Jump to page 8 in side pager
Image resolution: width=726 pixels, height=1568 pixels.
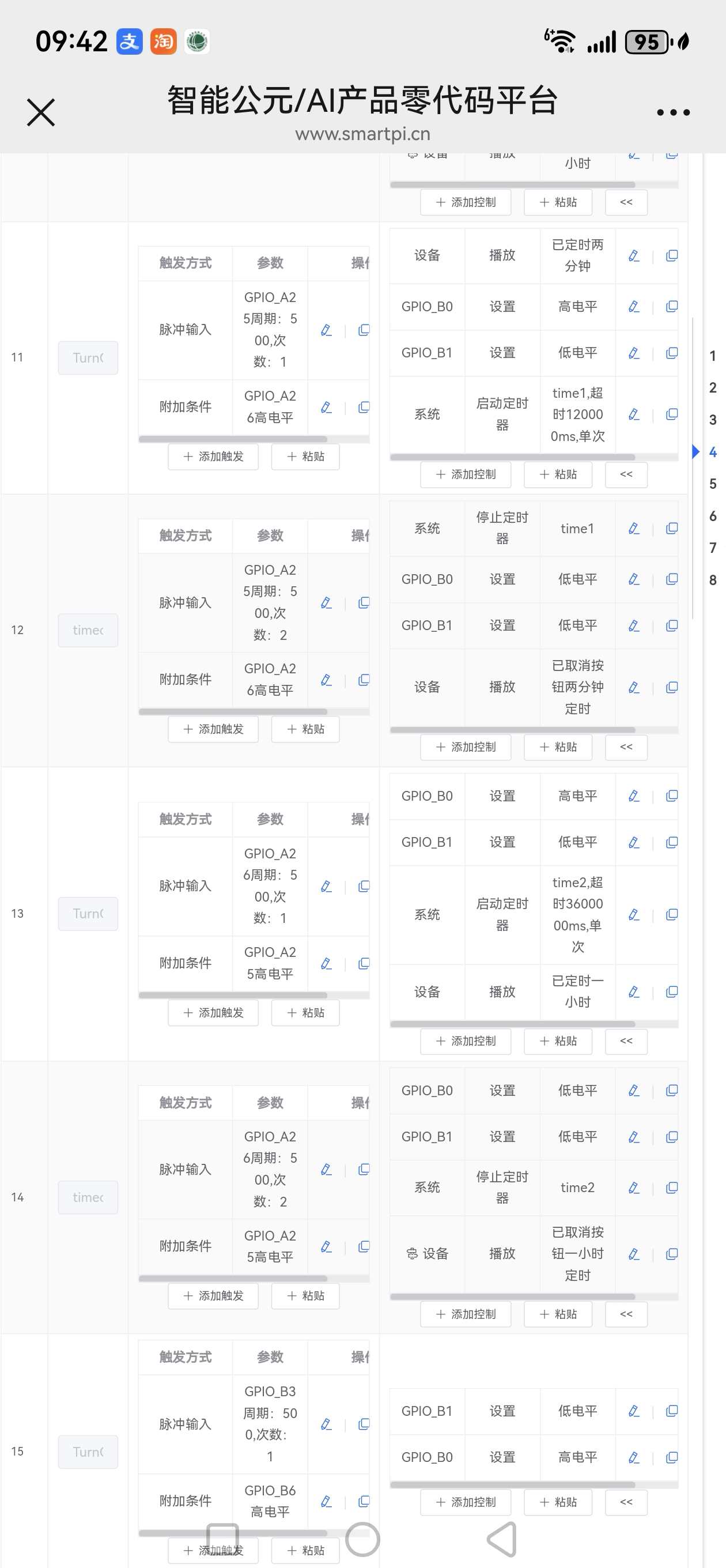[x=713, y=580]
